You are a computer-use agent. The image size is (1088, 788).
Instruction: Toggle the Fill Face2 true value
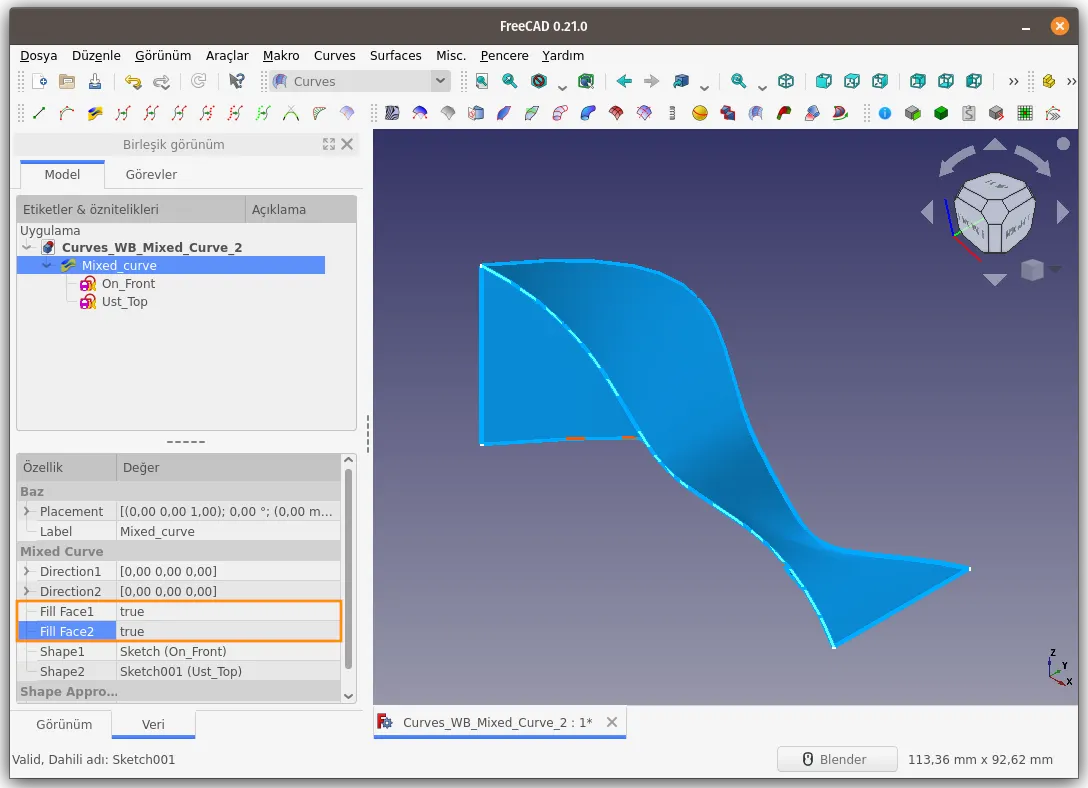tap(228, 631)
